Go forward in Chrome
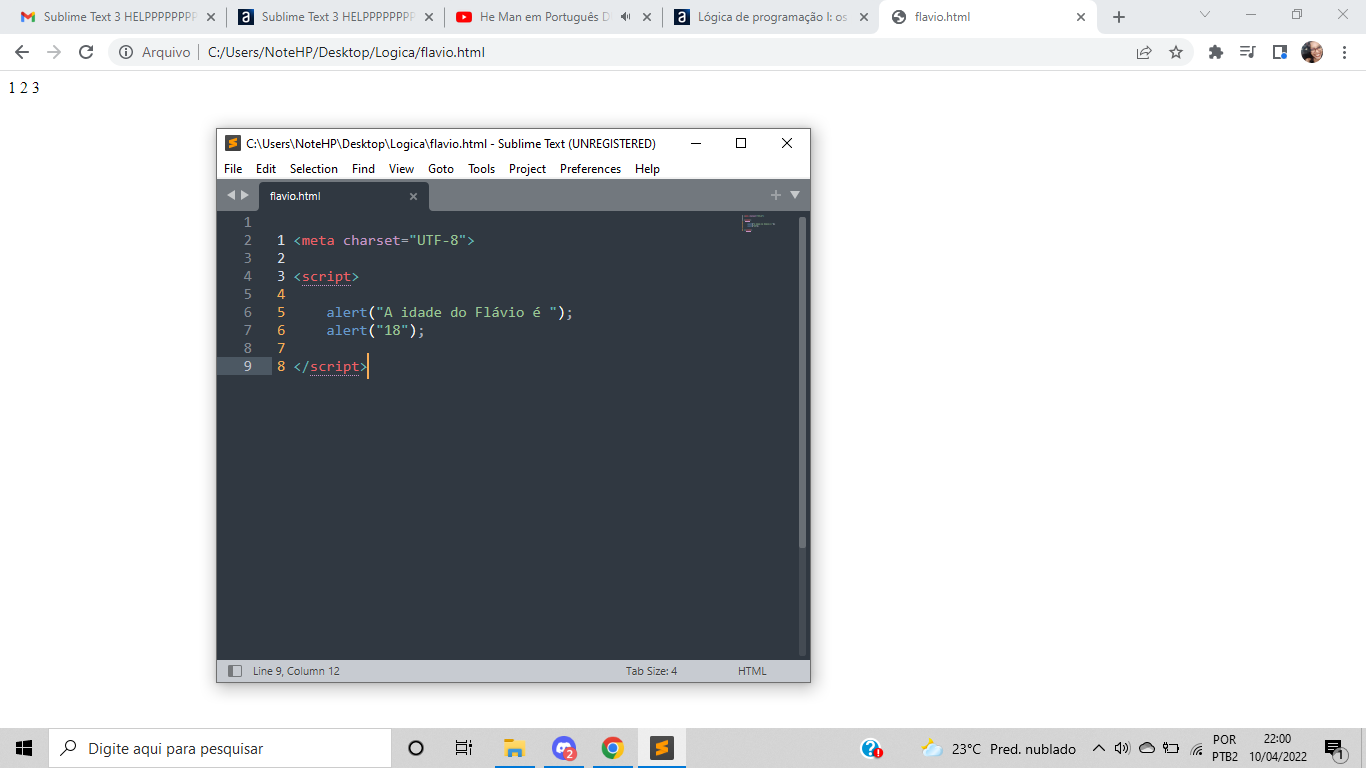The width and height of the screenshot is (1366, 768). point(54,52)
